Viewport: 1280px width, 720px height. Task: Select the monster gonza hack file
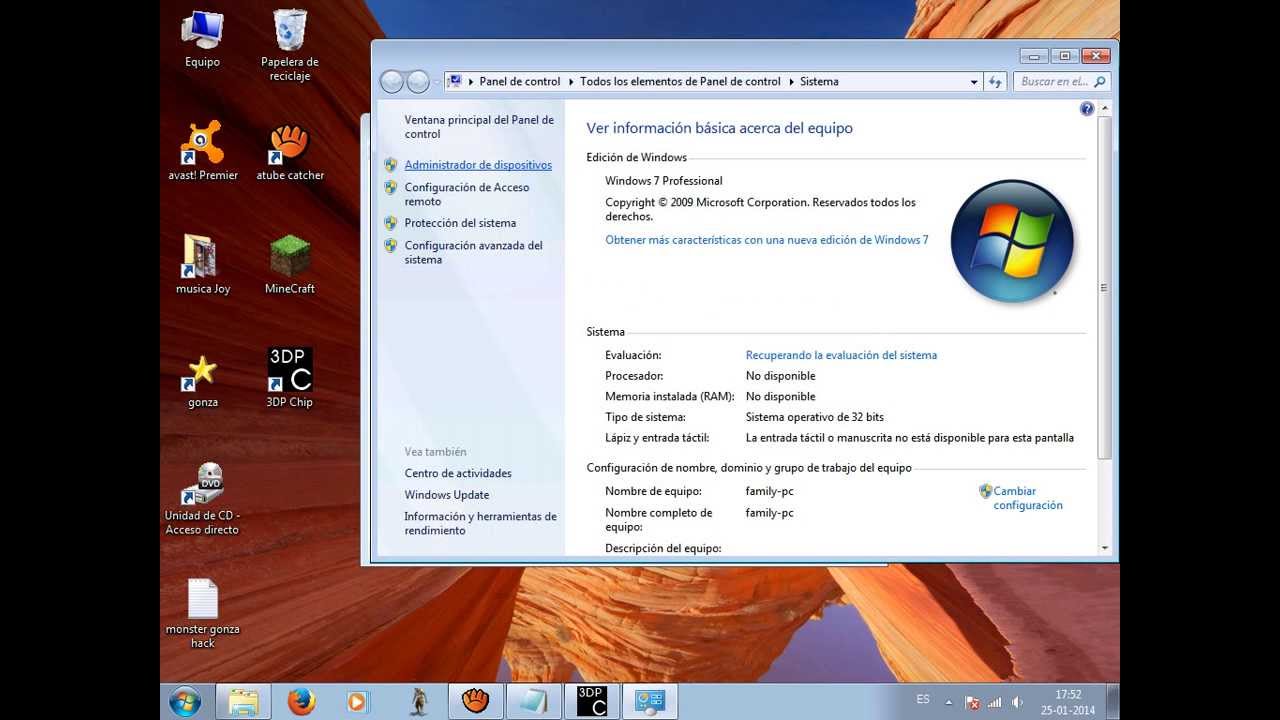coord(203,613)
